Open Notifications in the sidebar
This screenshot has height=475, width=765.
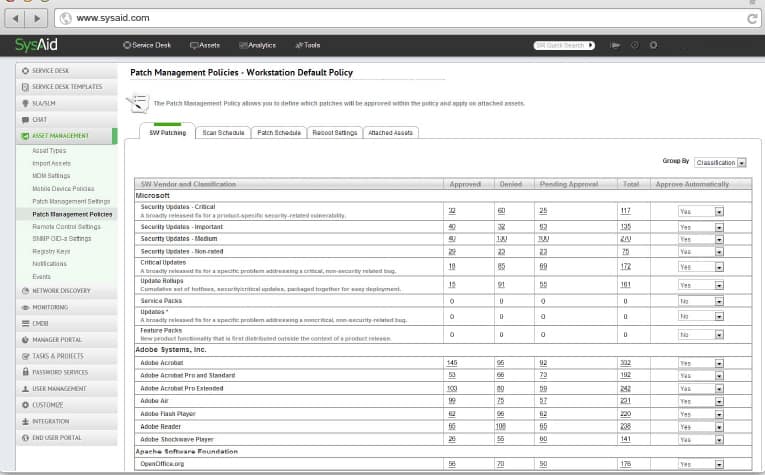tap(49, 264)
